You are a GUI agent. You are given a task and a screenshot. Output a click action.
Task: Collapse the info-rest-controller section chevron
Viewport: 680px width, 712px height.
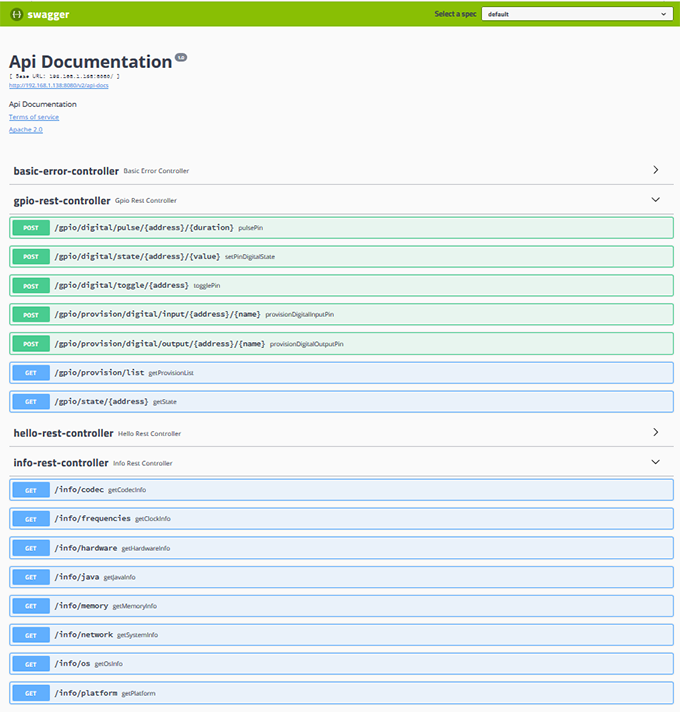655,462
